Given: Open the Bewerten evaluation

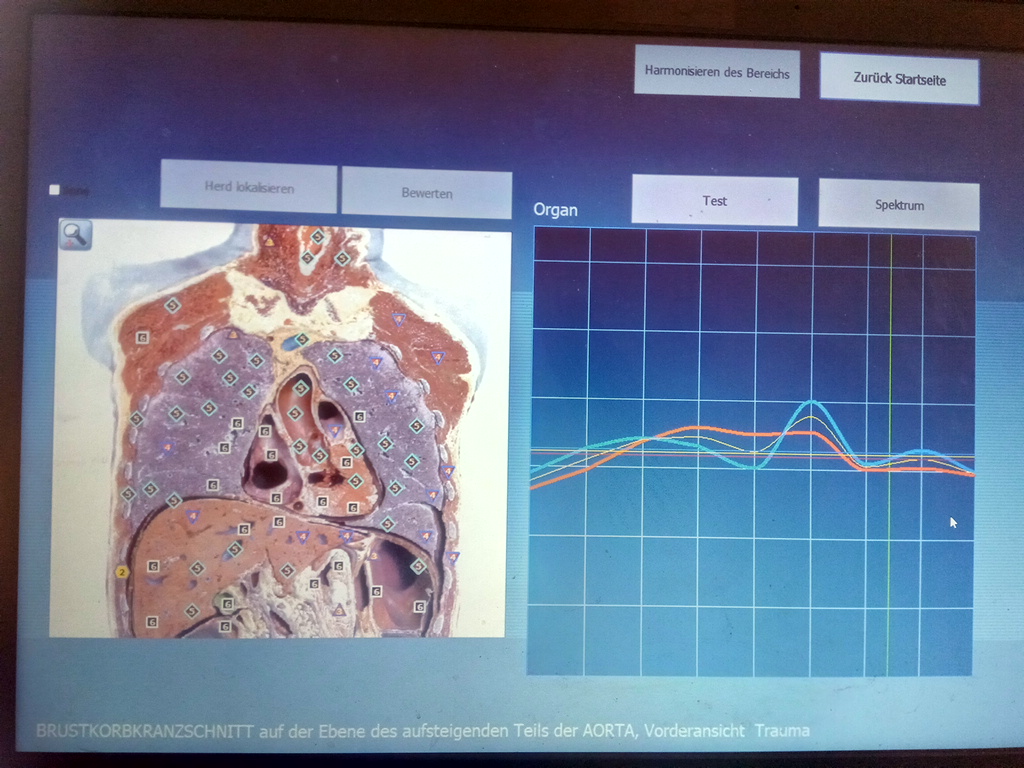Looking at the screenshot, I should pyautogui.click(x=427, y=193).
